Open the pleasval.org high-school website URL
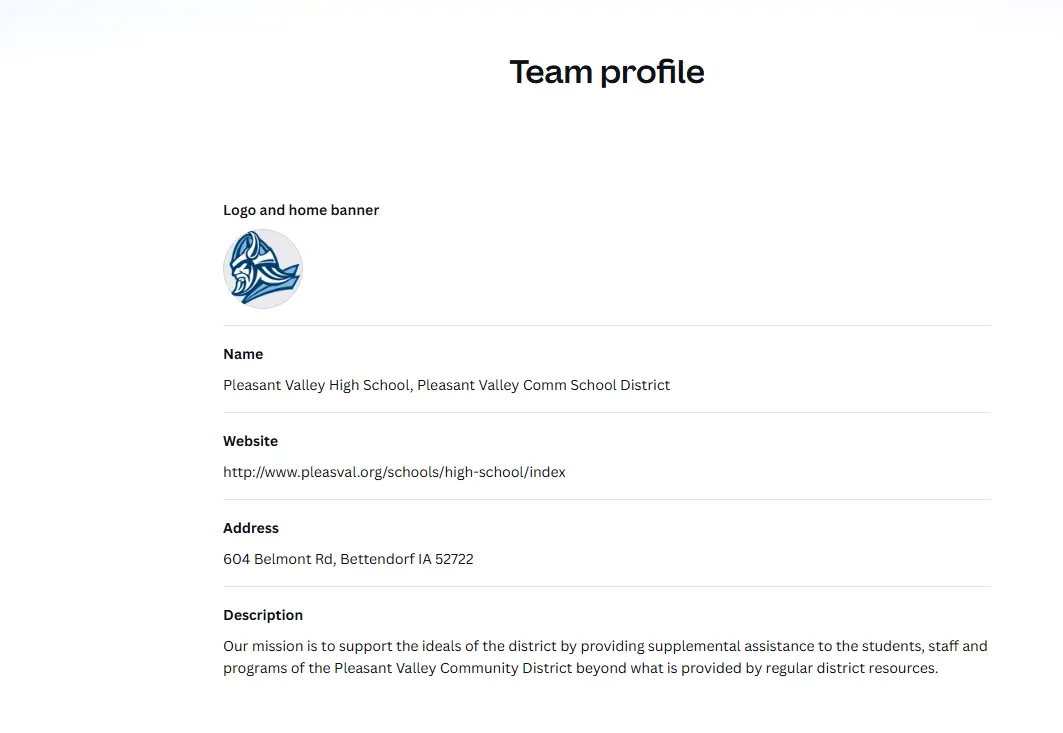The image size is (1063, 733). click(x=395, y=472)
